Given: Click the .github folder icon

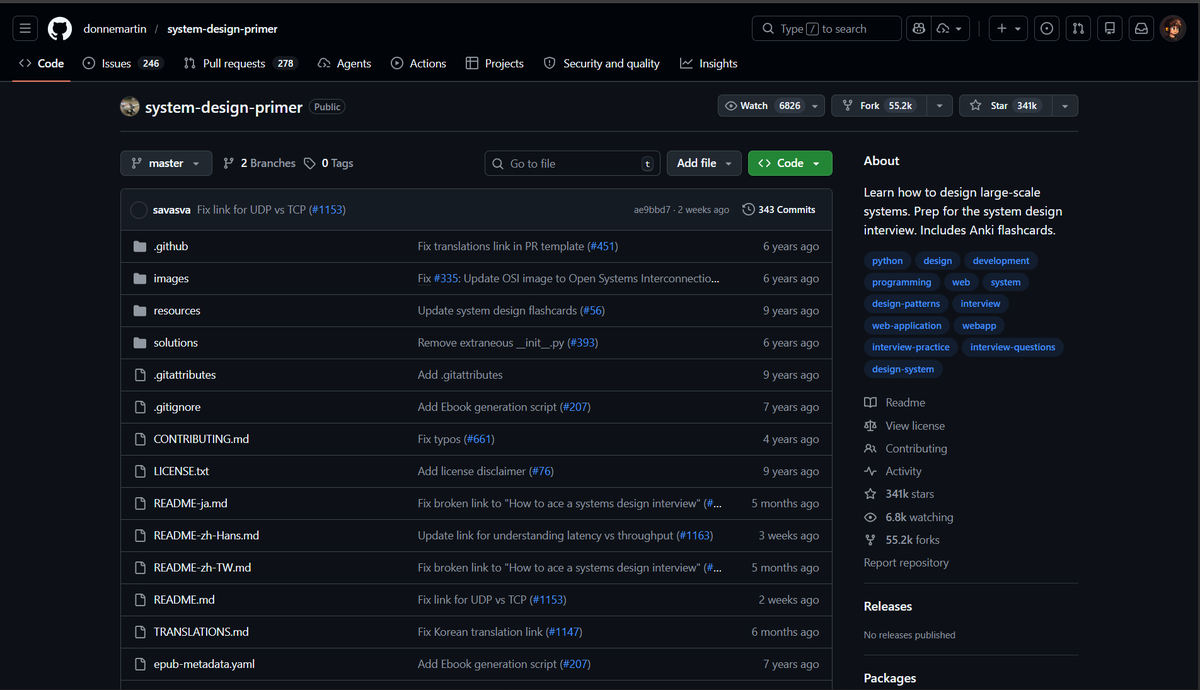Looking at the screenshot, I should (x=140, y=246).
